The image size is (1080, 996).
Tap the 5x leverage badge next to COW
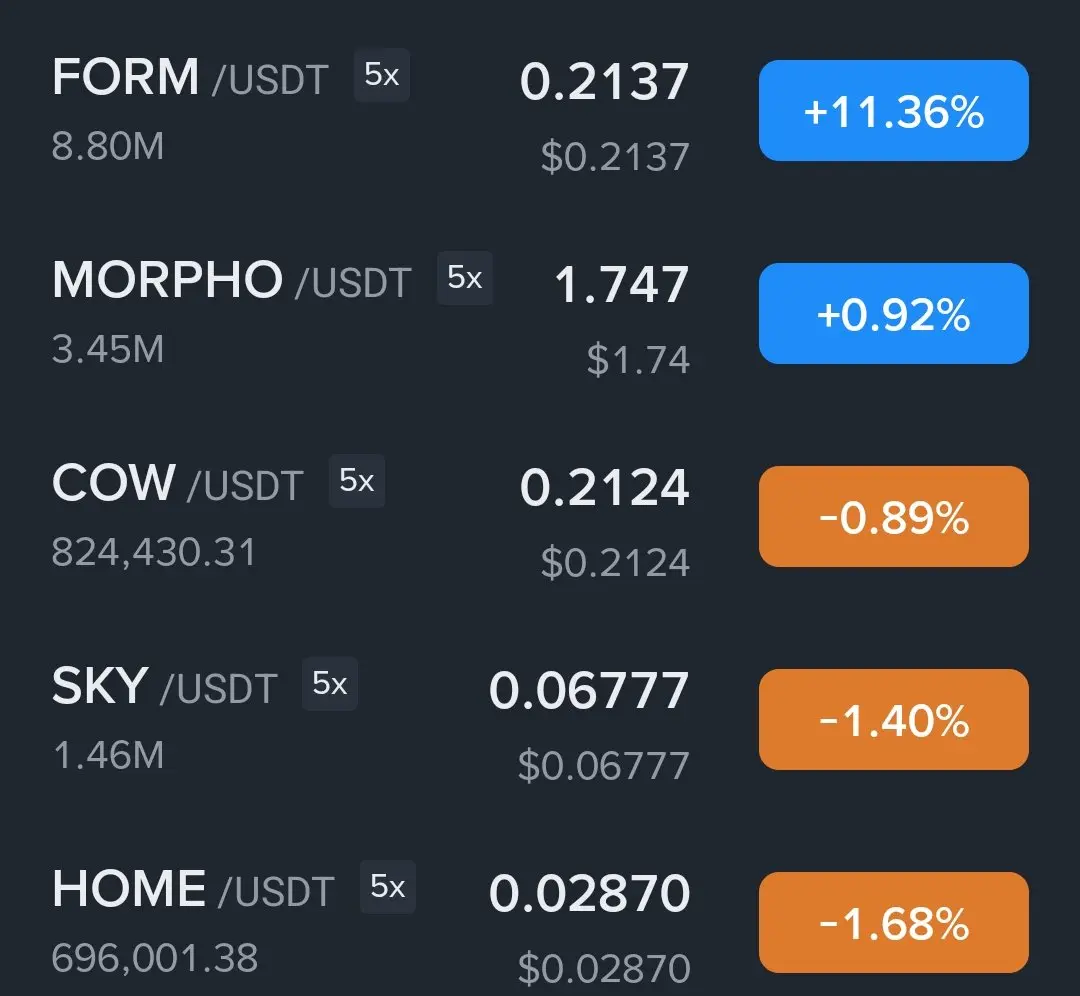coord(357,481)
